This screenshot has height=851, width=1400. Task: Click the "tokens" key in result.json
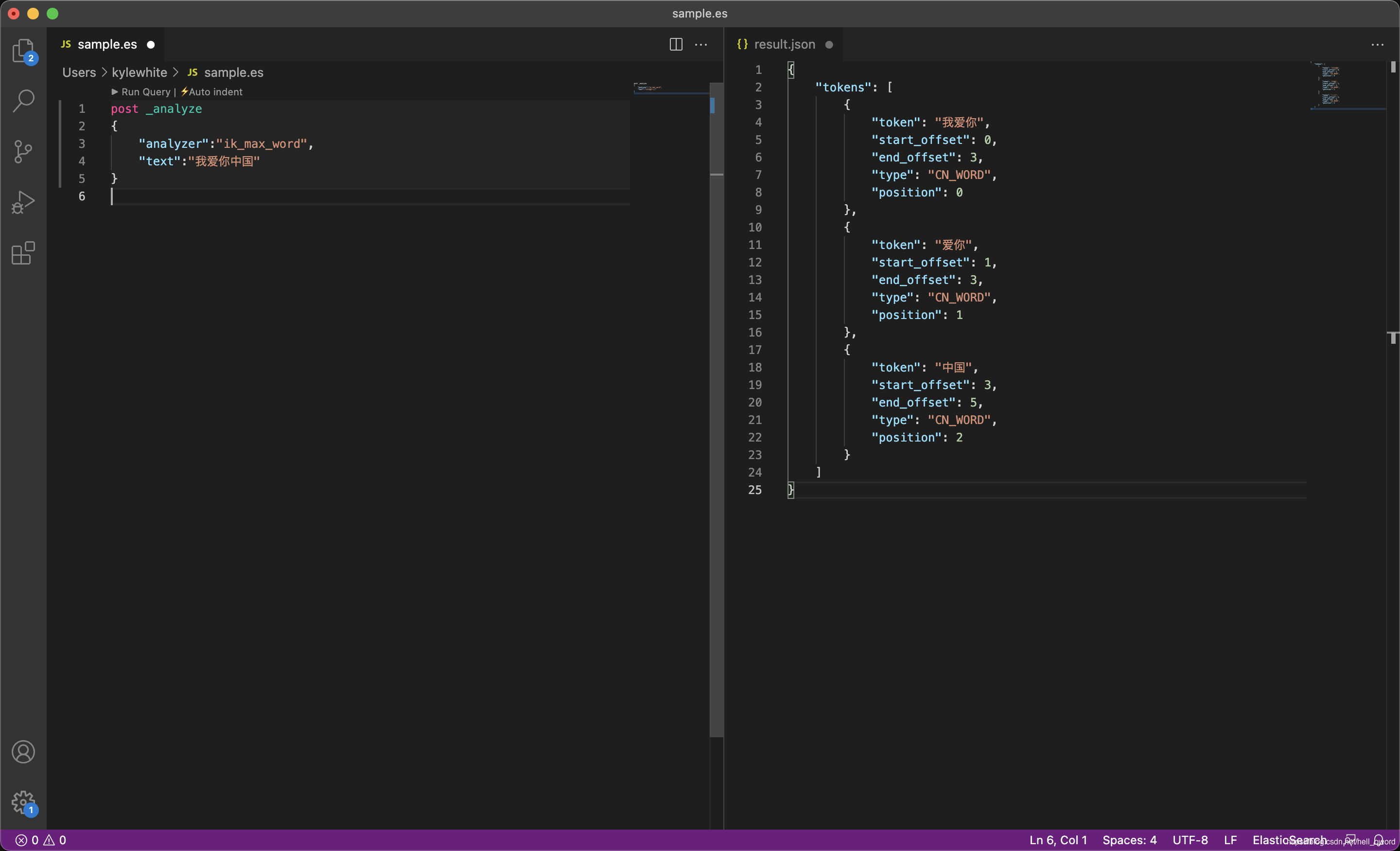pos(843,87)
